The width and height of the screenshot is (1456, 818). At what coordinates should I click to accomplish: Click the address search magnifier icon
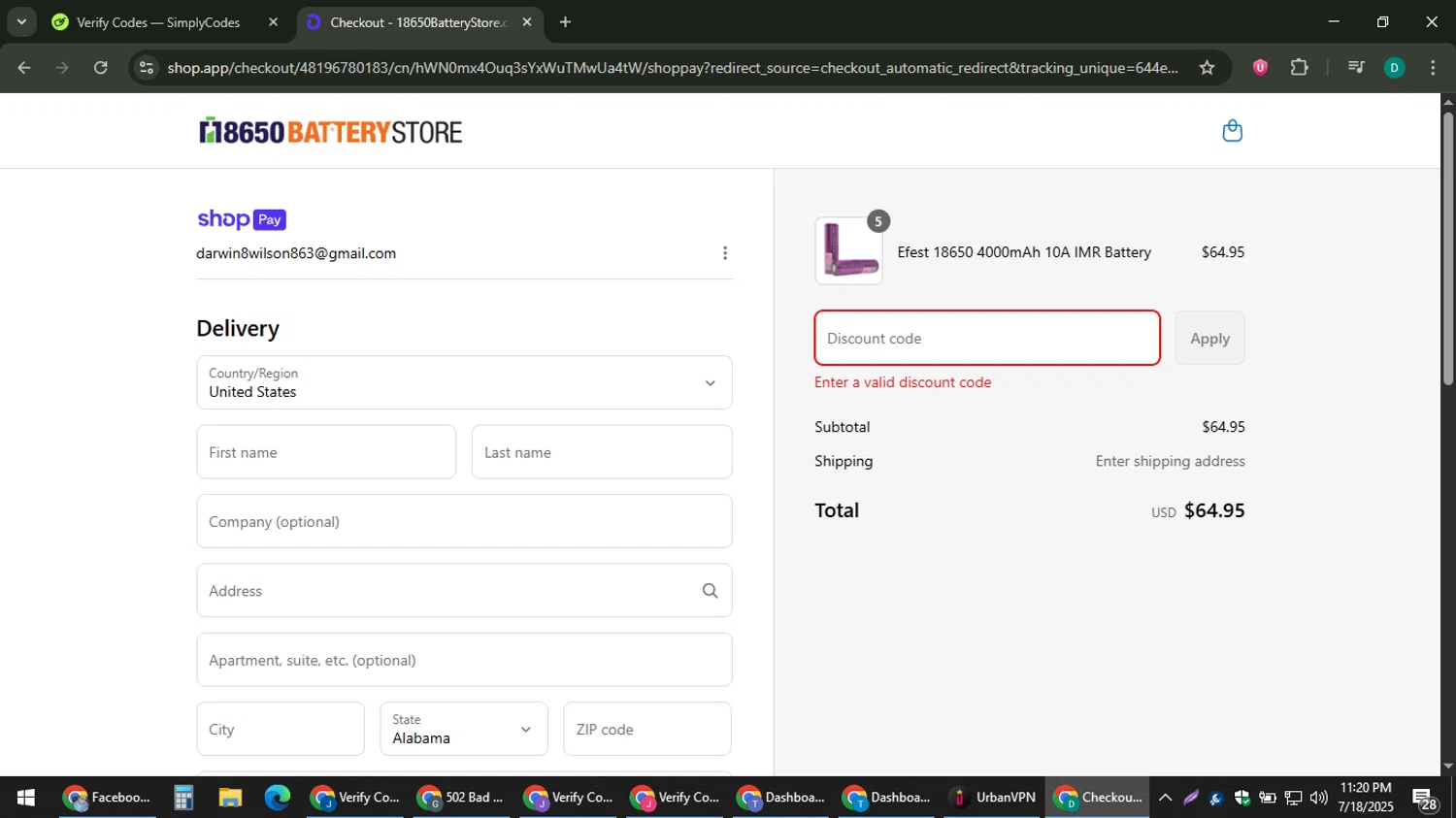710,591
